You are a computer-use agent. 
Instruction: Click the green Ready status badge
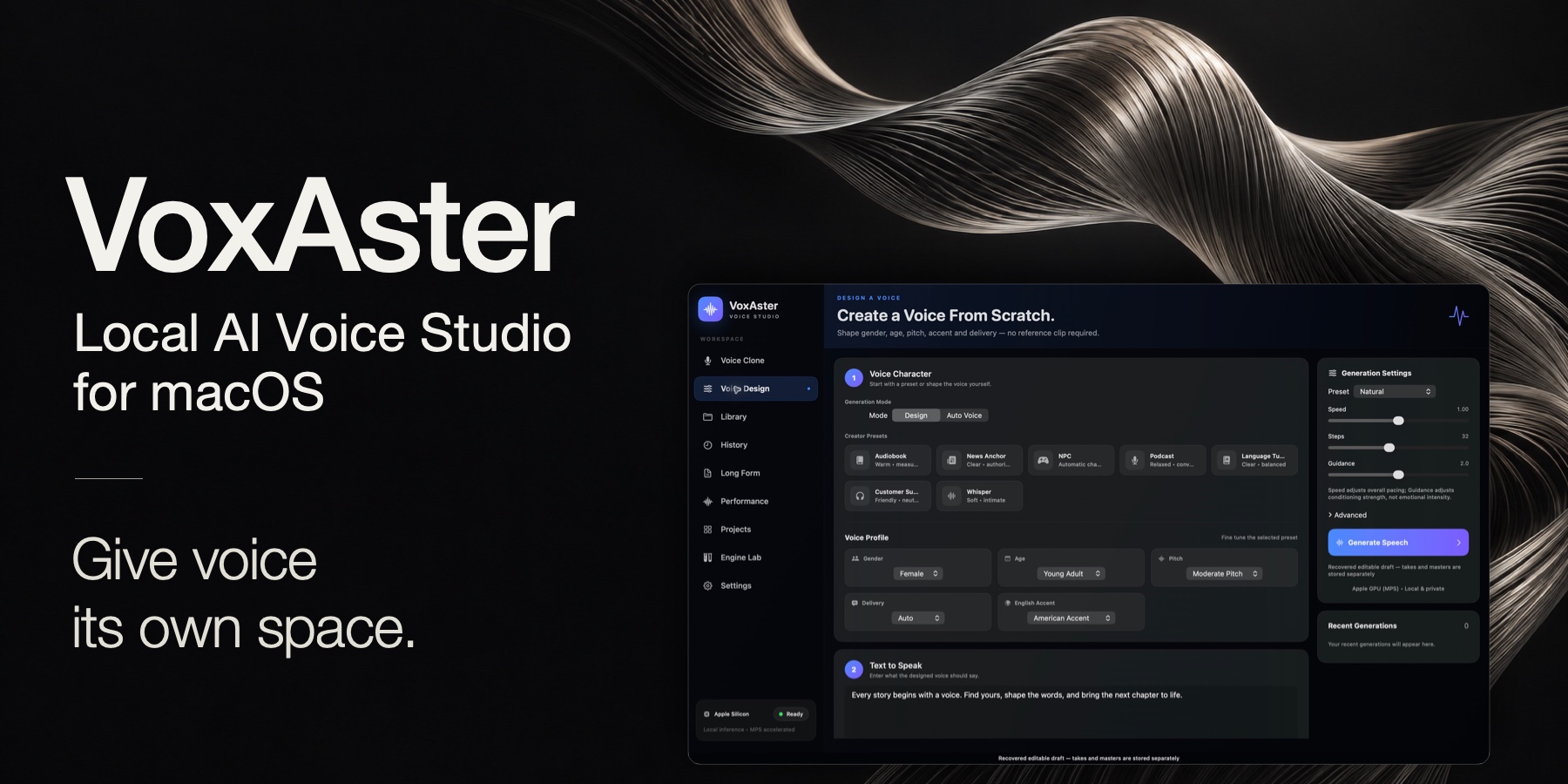coord(791,714)
